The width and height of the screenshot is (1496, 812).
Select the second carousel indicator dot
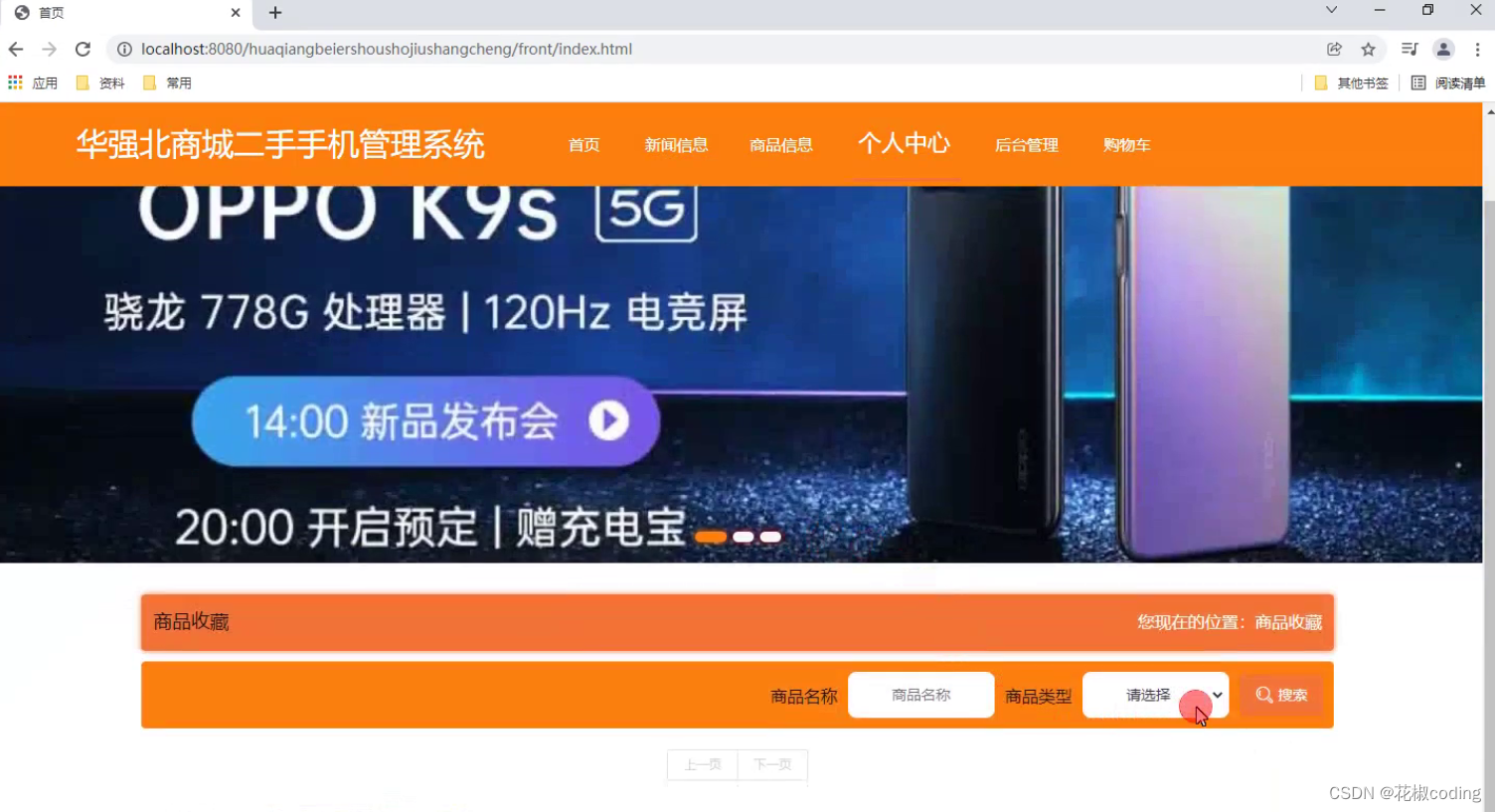tap(744, 537)
